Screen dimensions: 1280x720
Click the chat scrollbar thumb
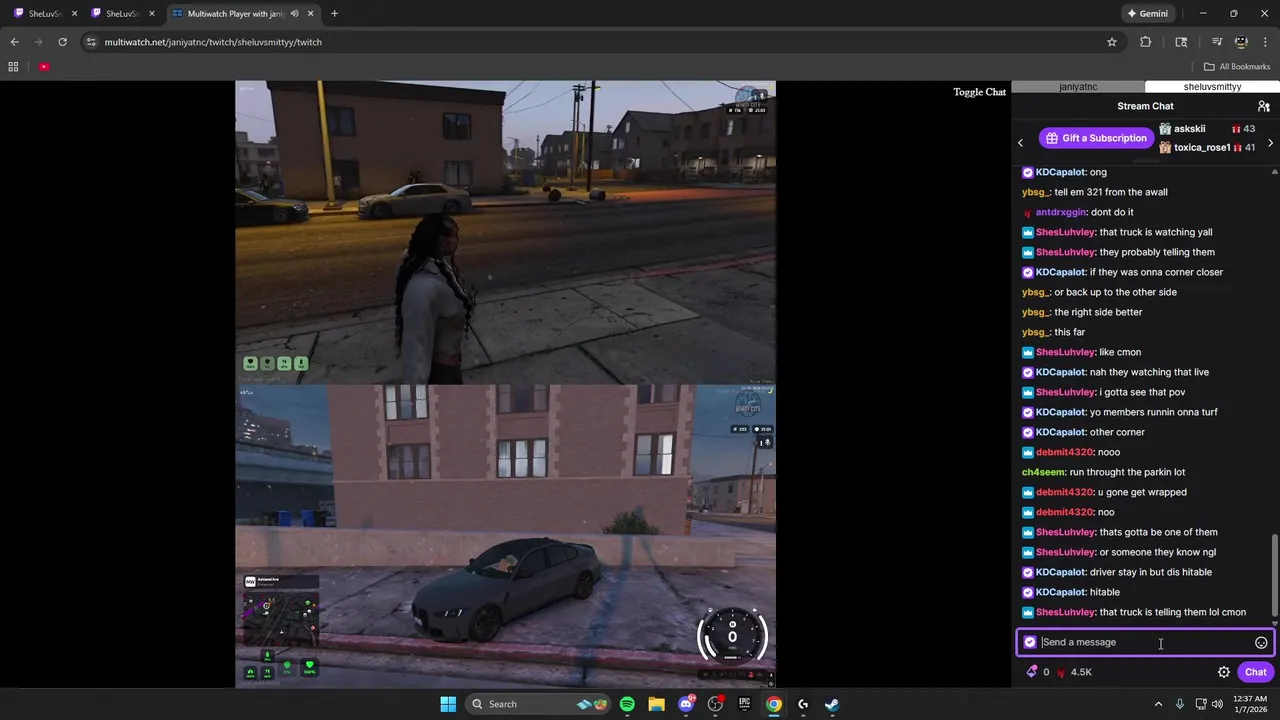coord(1274,575)
